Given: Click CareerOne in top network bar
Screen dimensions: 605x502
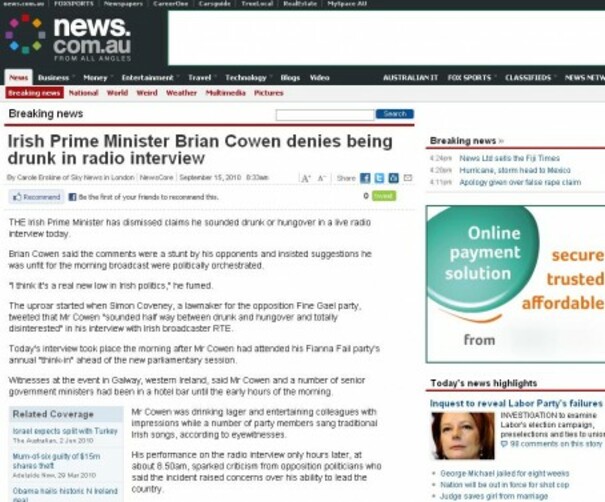Looking at the screenshot, I should 171,3.
